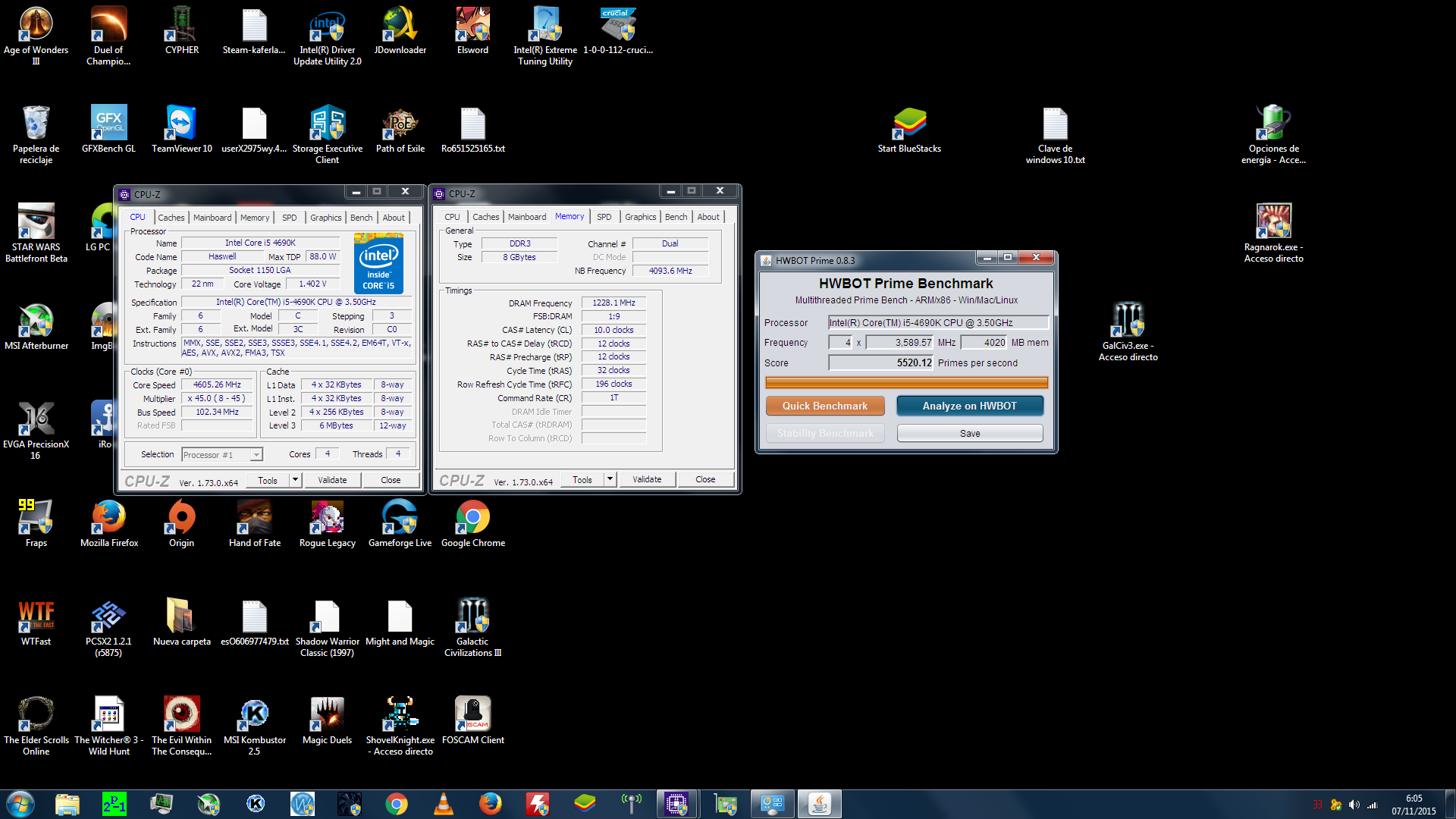Open the Clave de windows 10.txt file

(x=1055, y=134)
